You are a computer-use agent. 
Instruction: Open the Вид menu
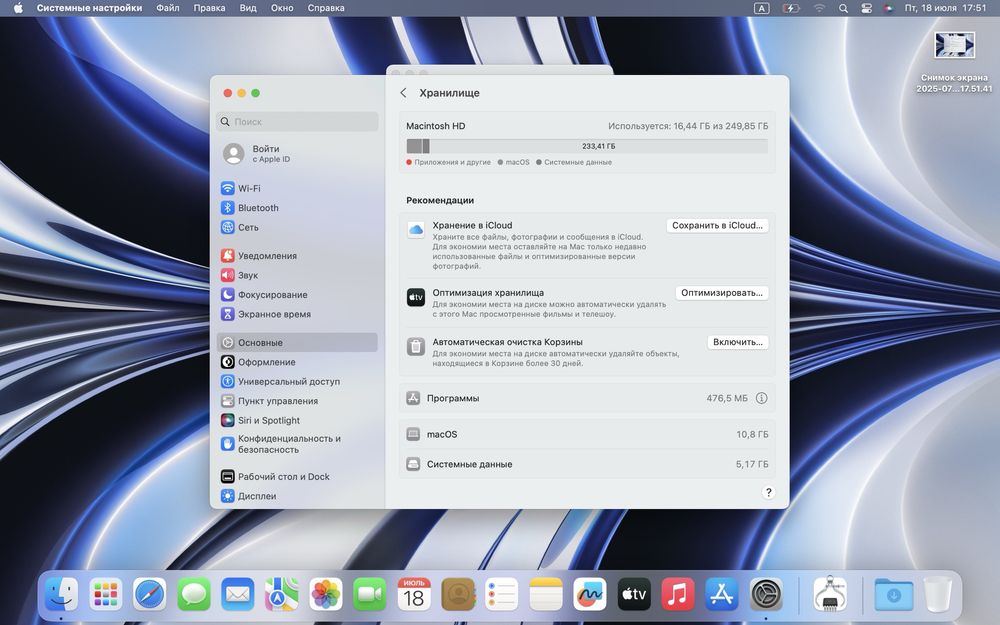248,8
